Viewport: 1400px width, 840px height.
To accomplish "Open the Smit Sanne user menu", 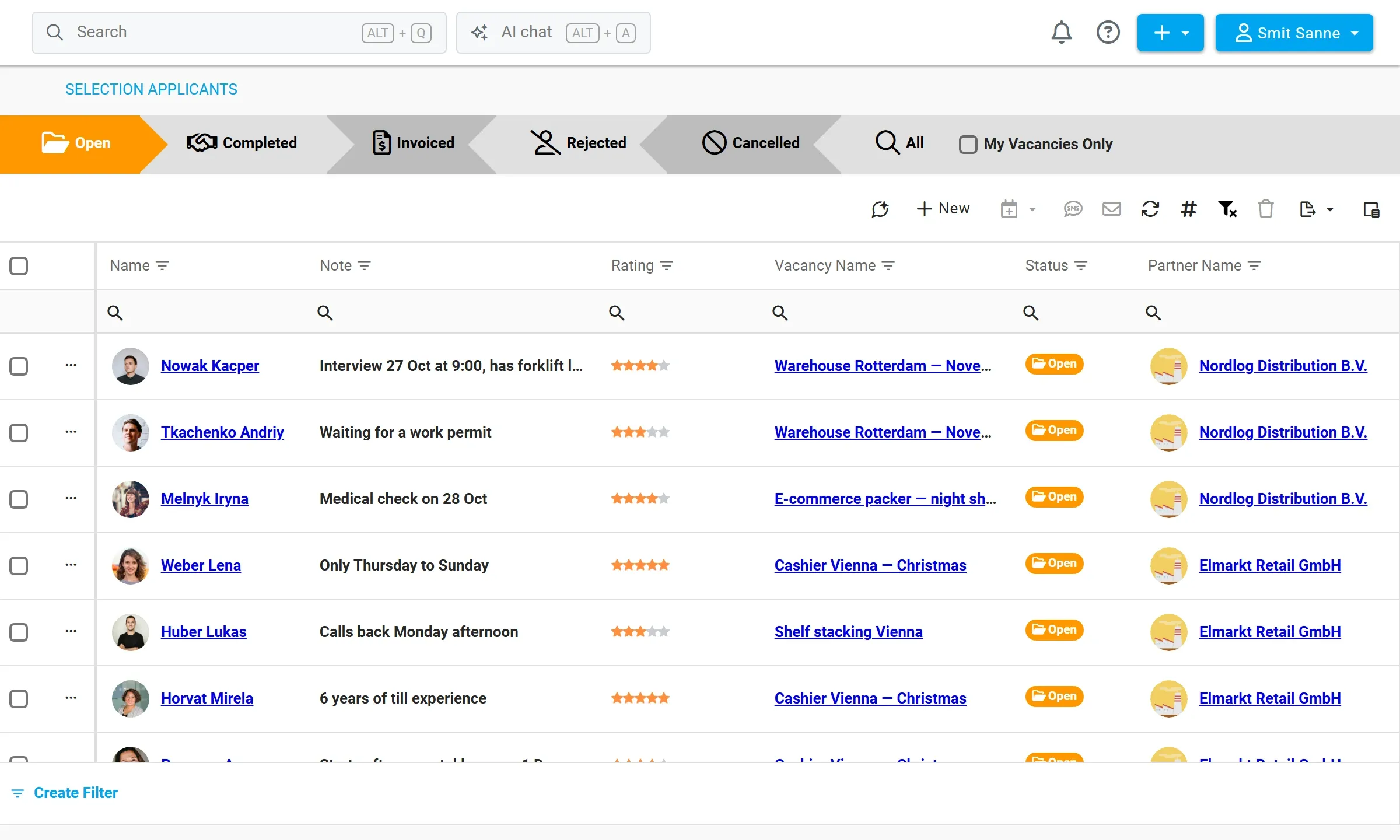I will pyautogui.click(x=1294, y=33).
